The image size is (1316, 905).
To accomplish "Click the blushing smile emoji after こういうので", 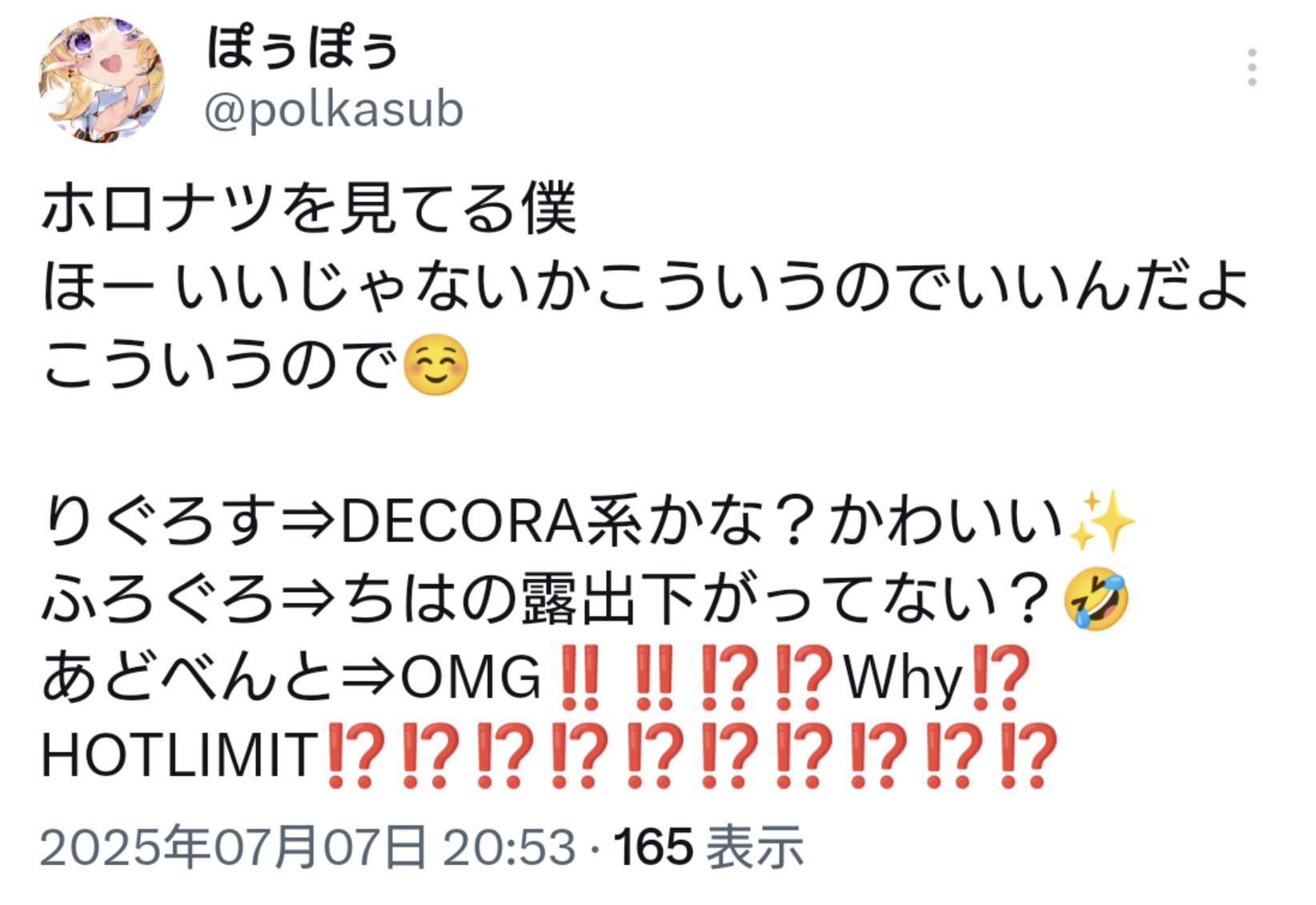I will (436, 365).
